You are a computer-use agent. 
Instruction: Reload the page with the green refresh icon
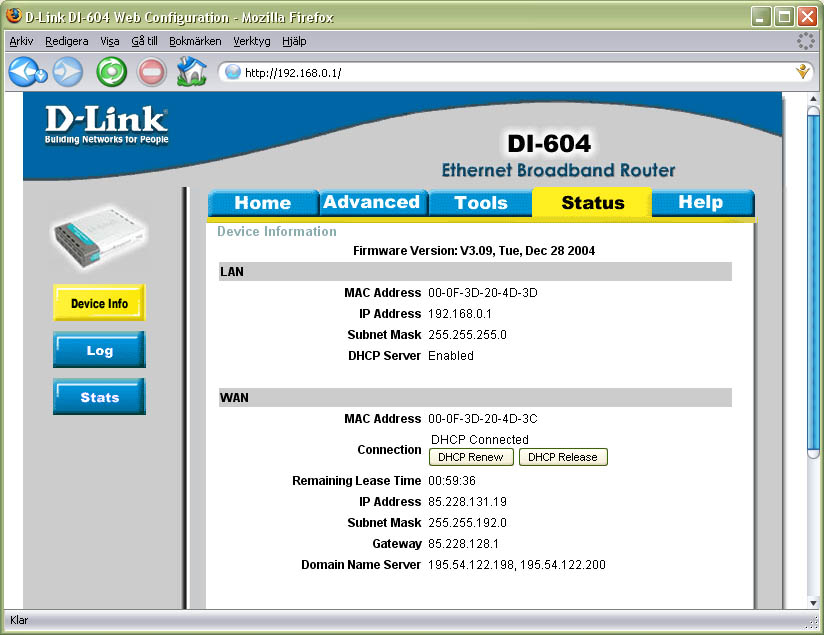tap(111, 72)
